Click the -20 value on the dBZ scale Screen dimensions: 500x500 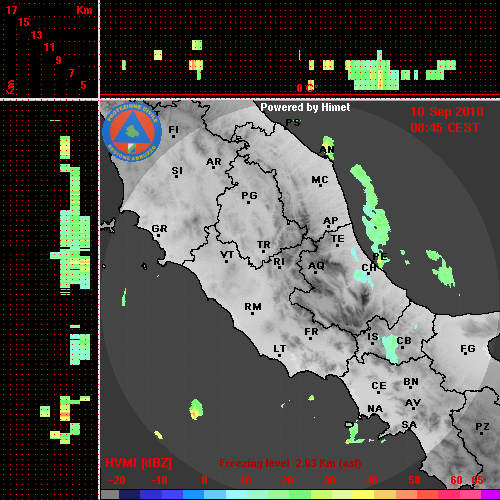[117, 480]
